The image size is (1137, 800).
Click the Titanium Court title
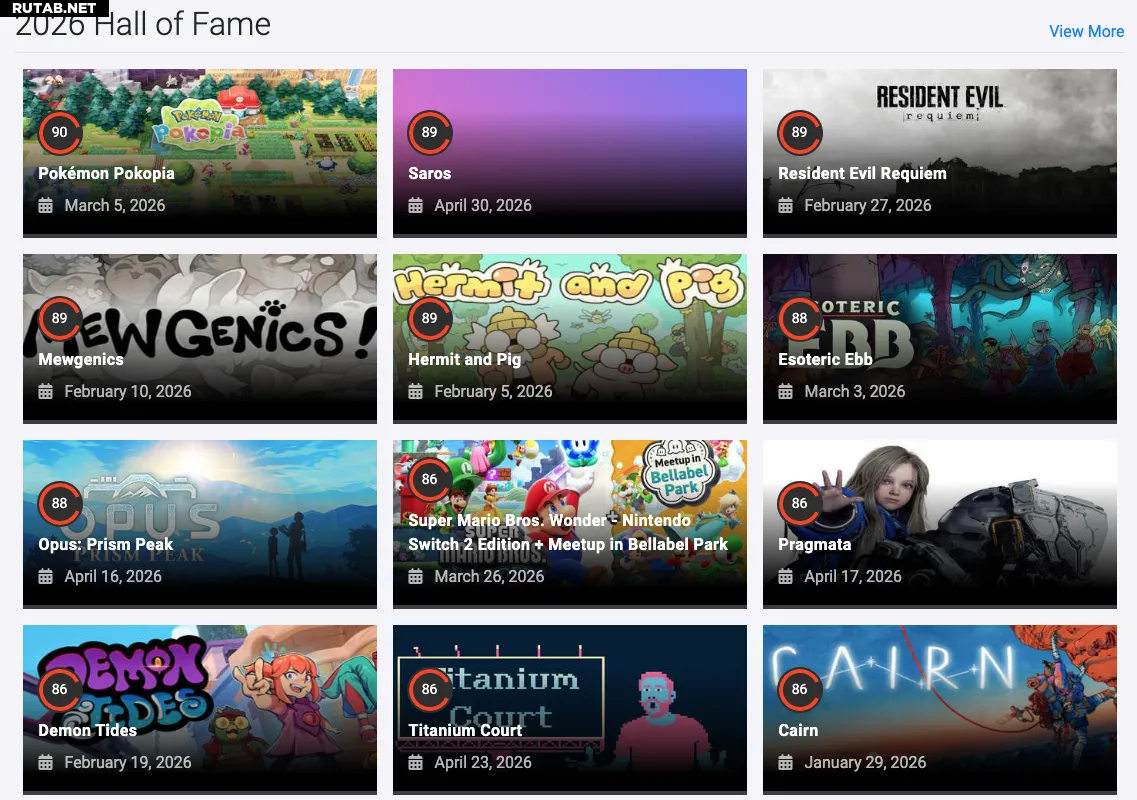point(465,730)
